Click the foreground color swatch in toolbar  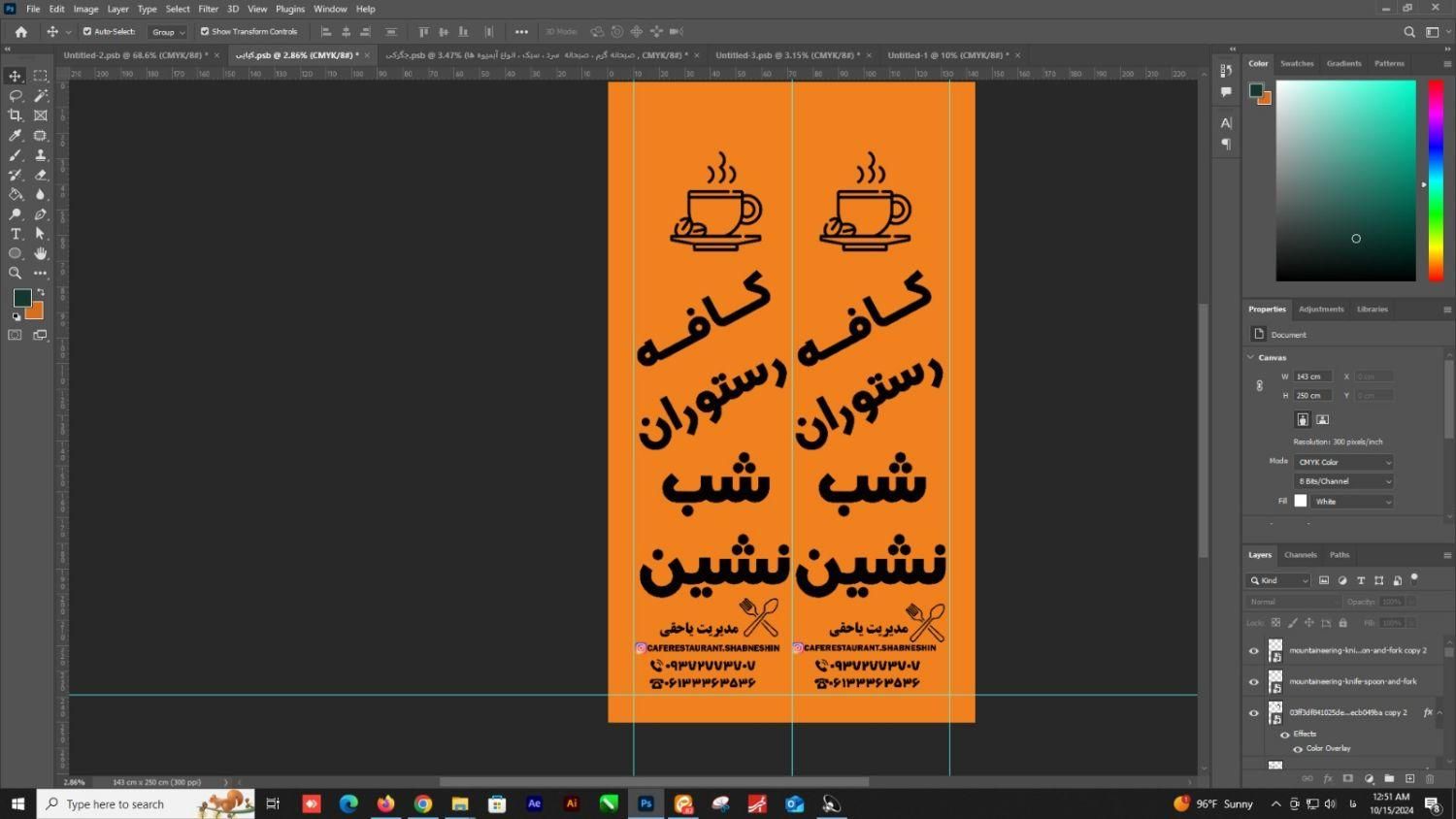[x=21, y=298]
